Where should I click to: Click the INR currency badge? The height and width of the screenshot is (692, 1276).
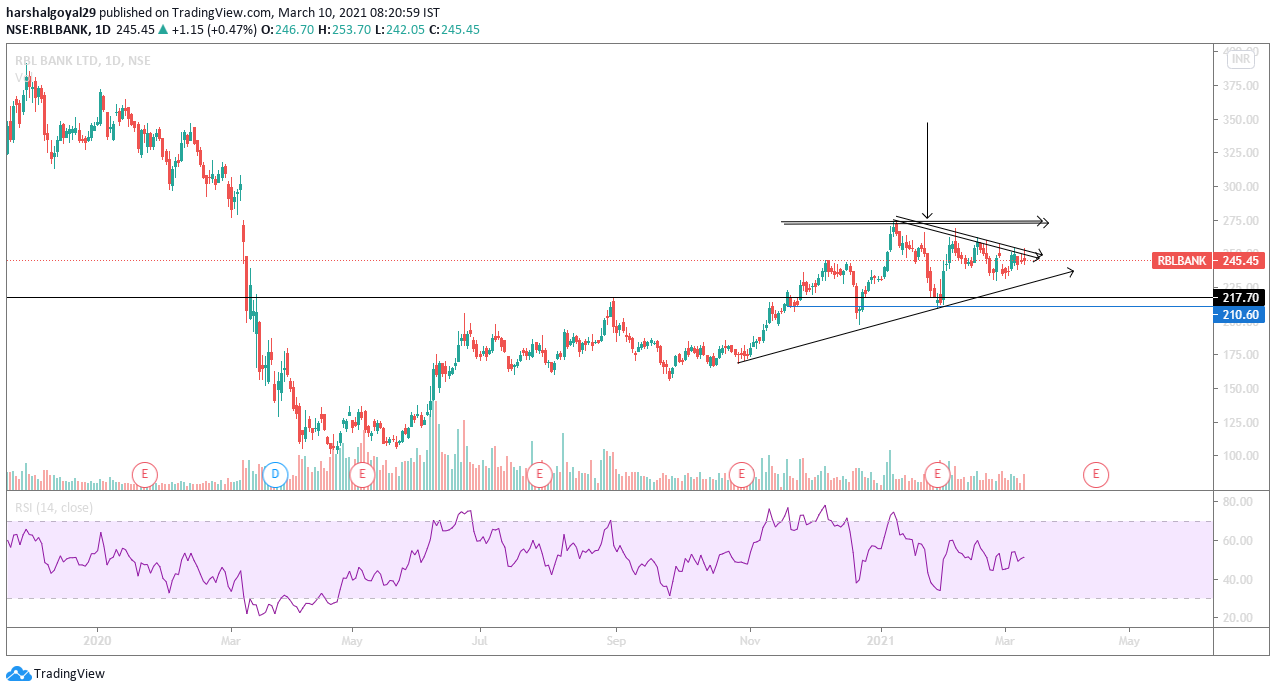coord(1241,60)
